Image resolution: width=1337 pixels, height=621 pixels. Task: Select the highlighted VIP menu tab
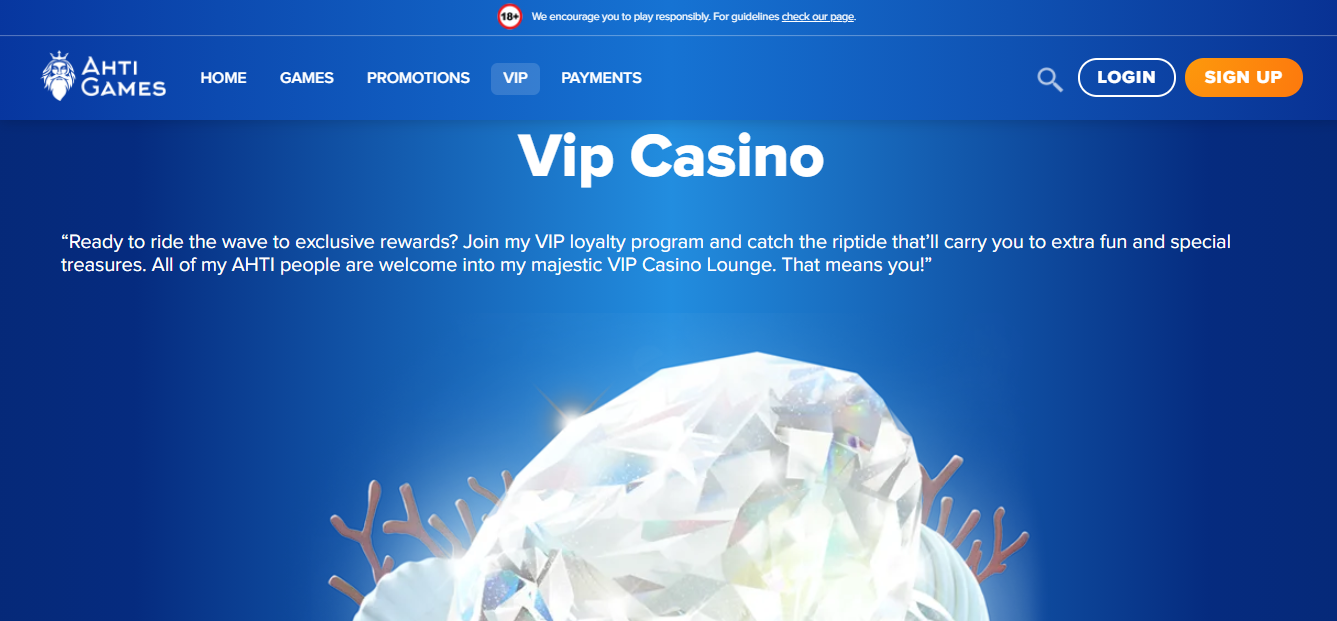pos(515,78)
